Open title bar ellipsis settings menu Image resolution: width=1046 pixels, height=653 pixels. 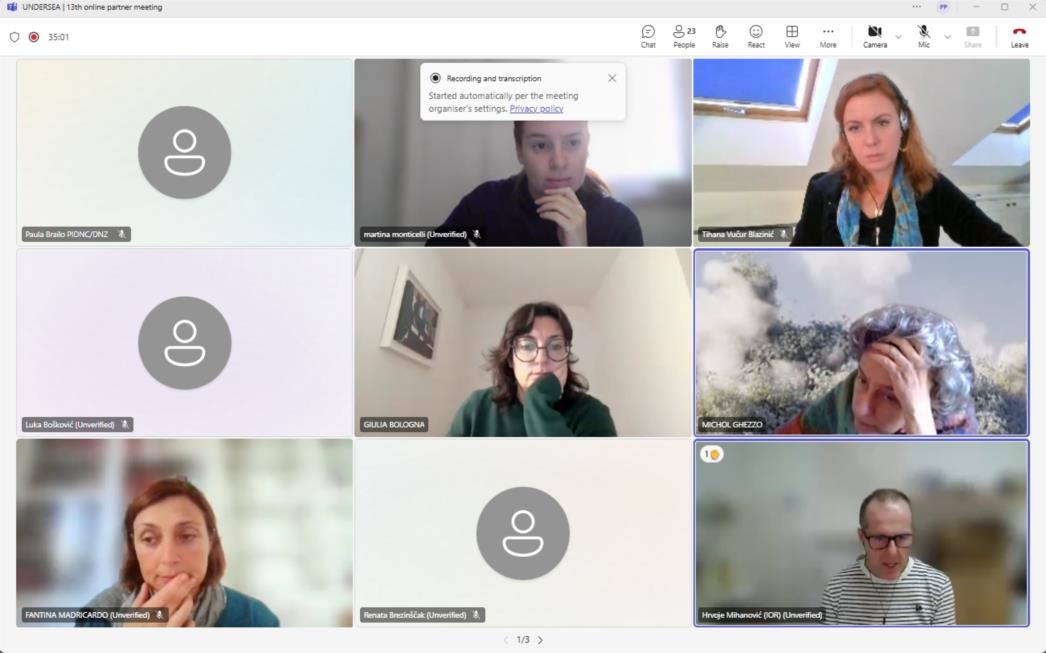(x=917, y=7)
